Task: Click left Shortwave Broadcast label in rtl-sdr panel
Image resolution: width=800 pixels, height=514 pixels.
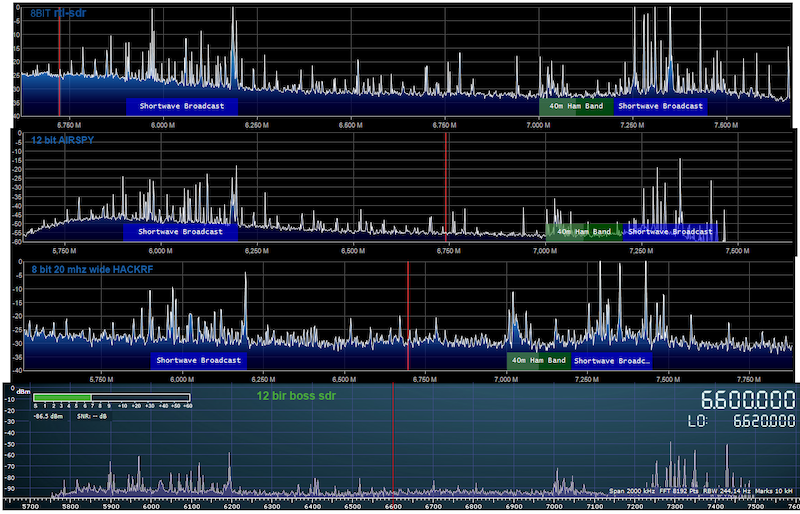Action: pos(181,105)
